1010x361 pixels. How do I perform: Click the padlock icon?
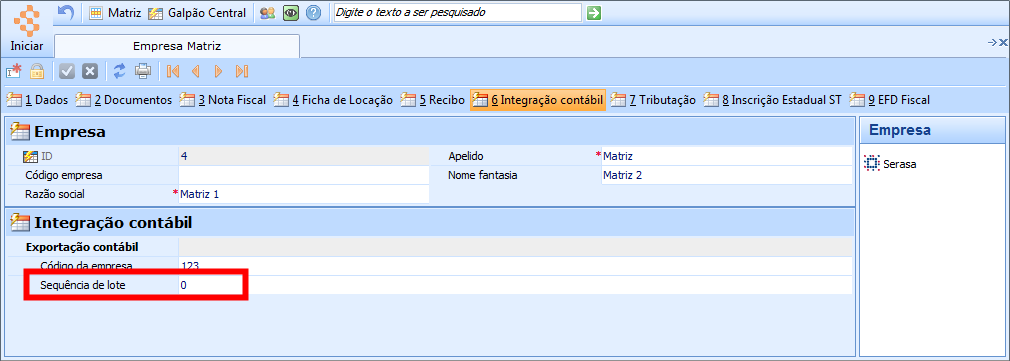tap(37, 71)
